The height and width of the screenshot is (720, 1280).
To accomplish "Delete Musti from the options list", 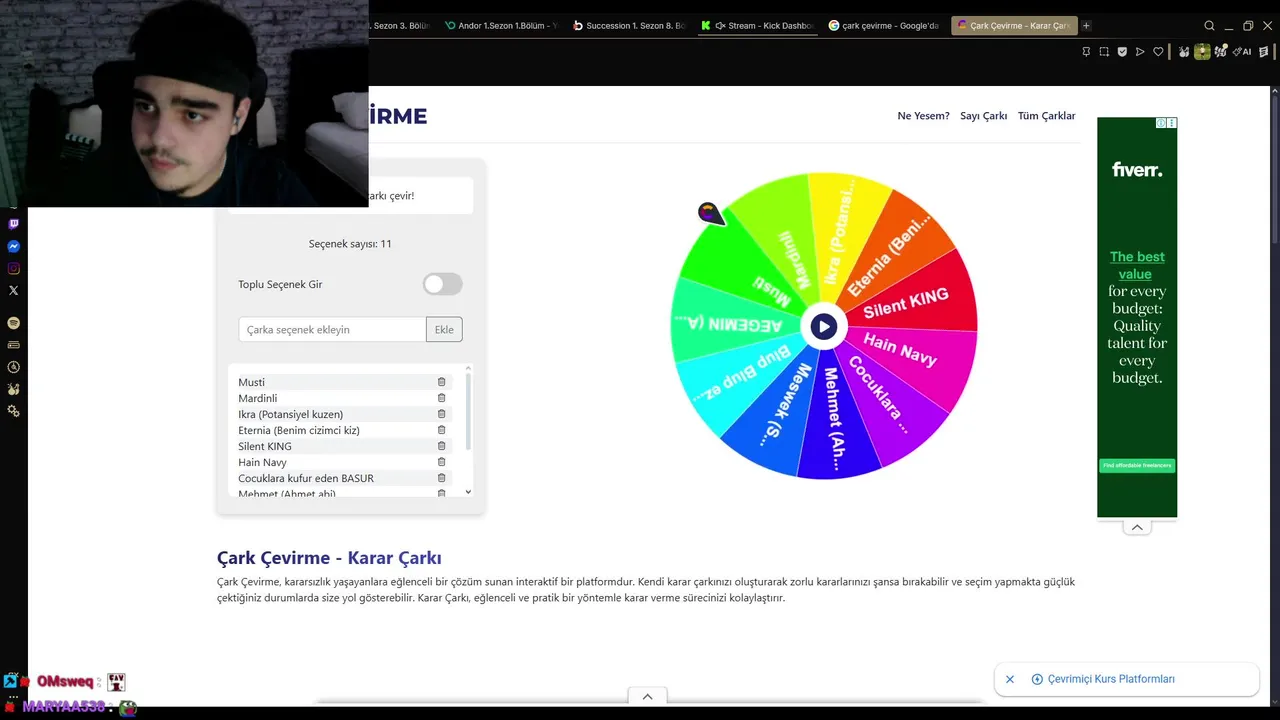I will tap(441, 382).
